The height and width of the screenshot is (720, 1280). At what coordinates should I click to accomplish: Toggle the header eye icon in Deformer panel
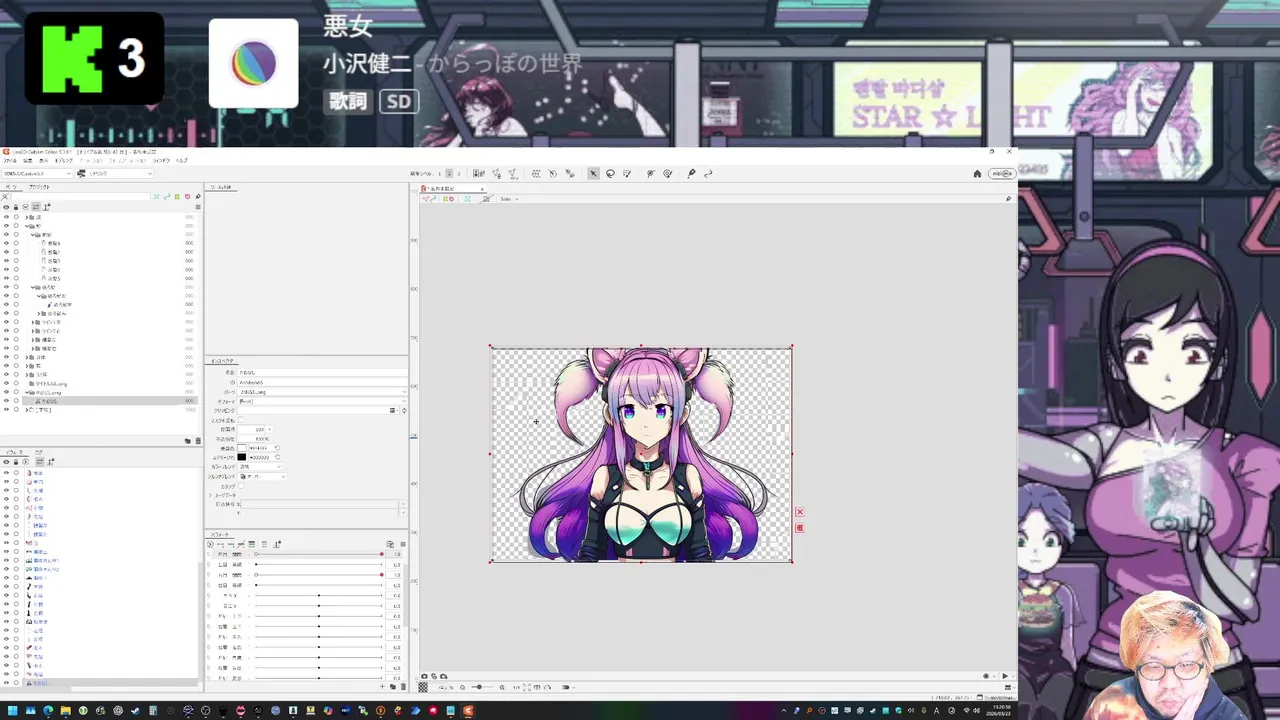[x=6, y=462]
